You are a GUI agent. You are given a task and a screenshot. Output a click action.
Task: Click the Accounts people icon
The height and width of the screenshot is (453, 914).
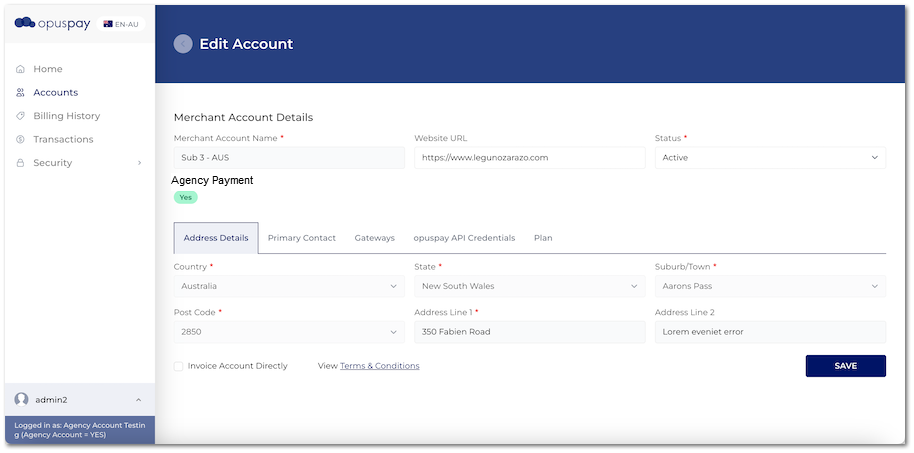(x=21, y=93)
